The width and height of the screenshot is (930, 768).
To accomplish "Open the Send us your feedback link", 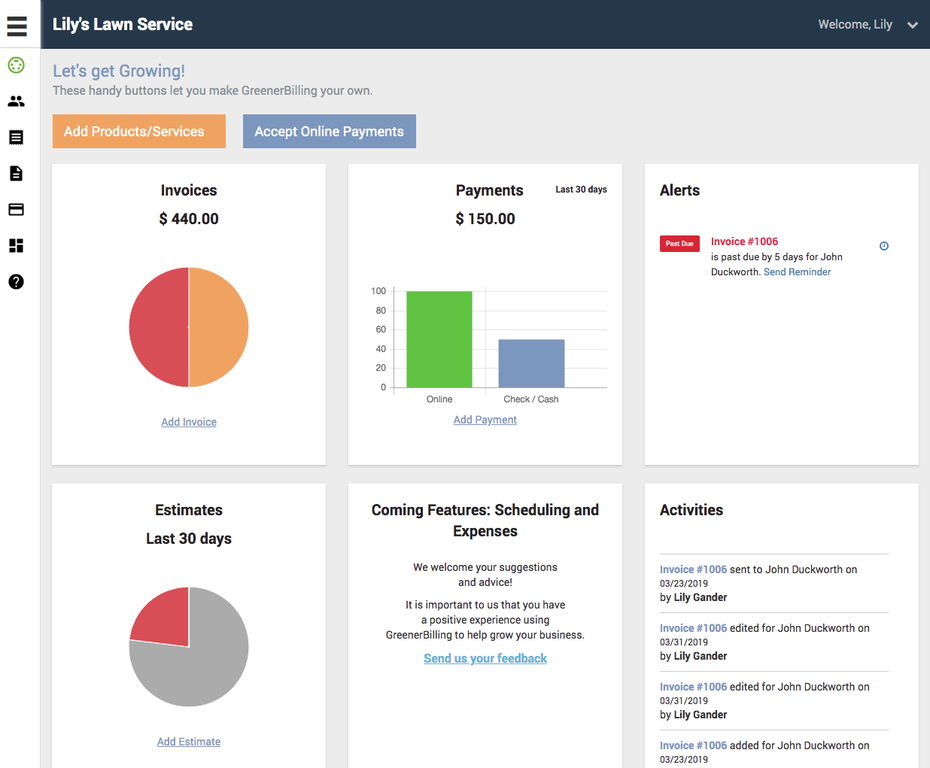I will point(485,658).
